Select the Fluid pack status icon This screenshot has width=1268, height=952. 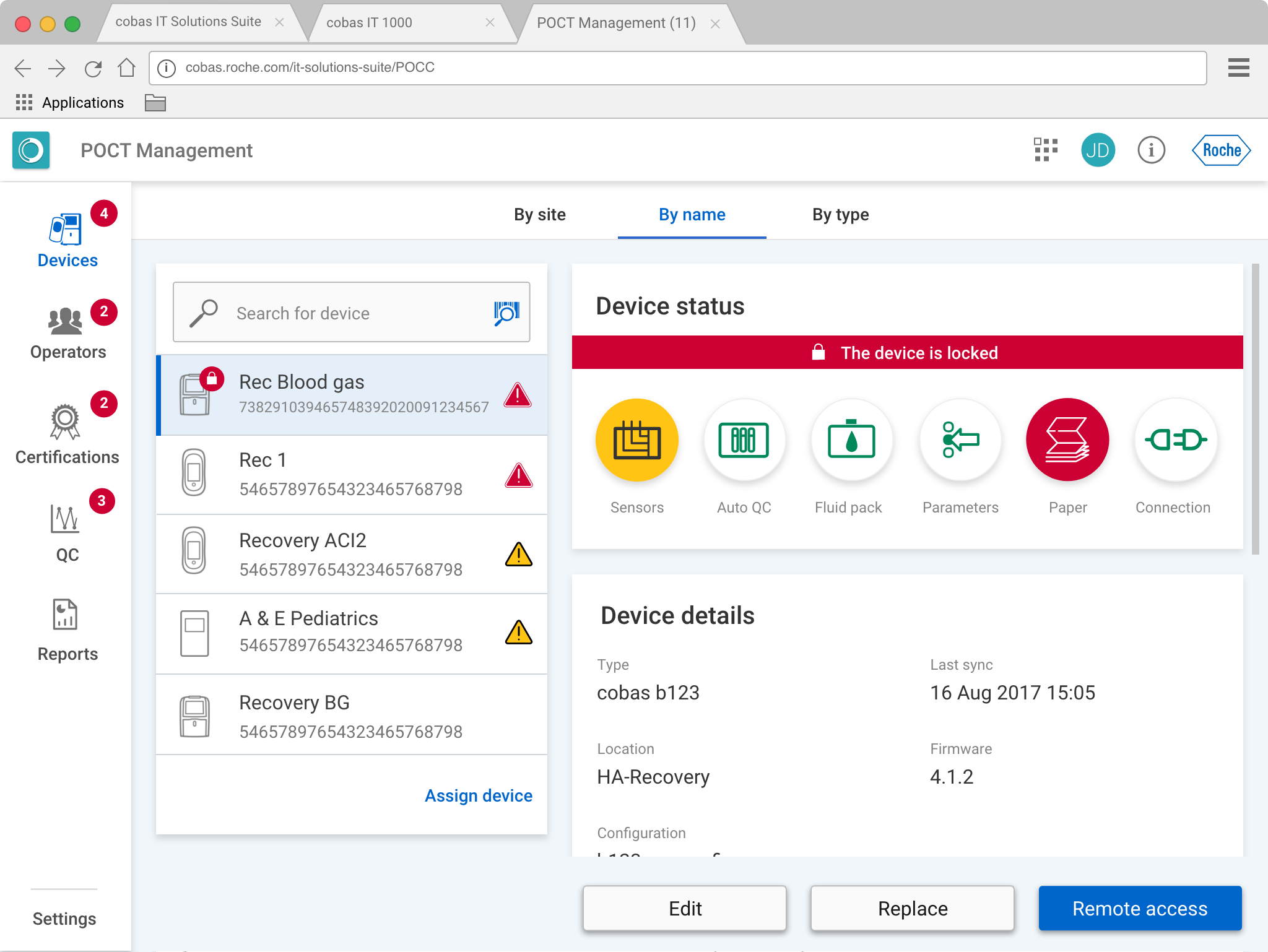(x=851, y=440)
